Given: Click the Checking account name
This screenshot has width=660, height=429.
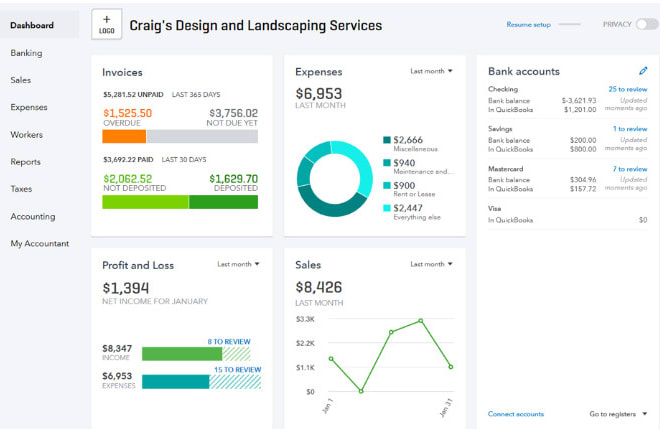Looking at the screenshot, I should click(503, 89).
